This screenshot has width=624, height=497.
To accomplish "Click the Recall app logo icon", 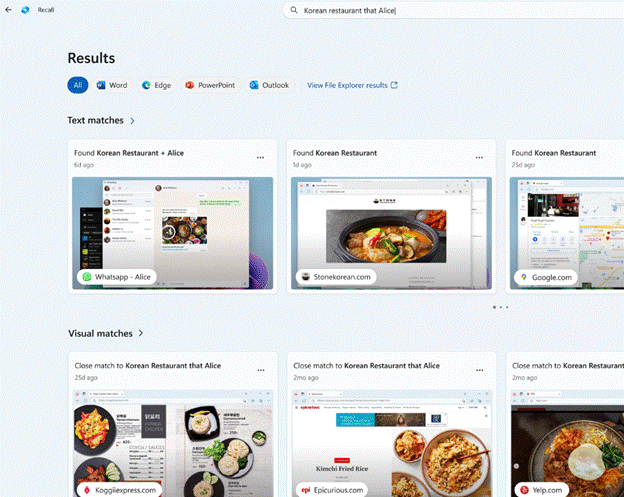I will pyautogui.click(x=25, y=10).
